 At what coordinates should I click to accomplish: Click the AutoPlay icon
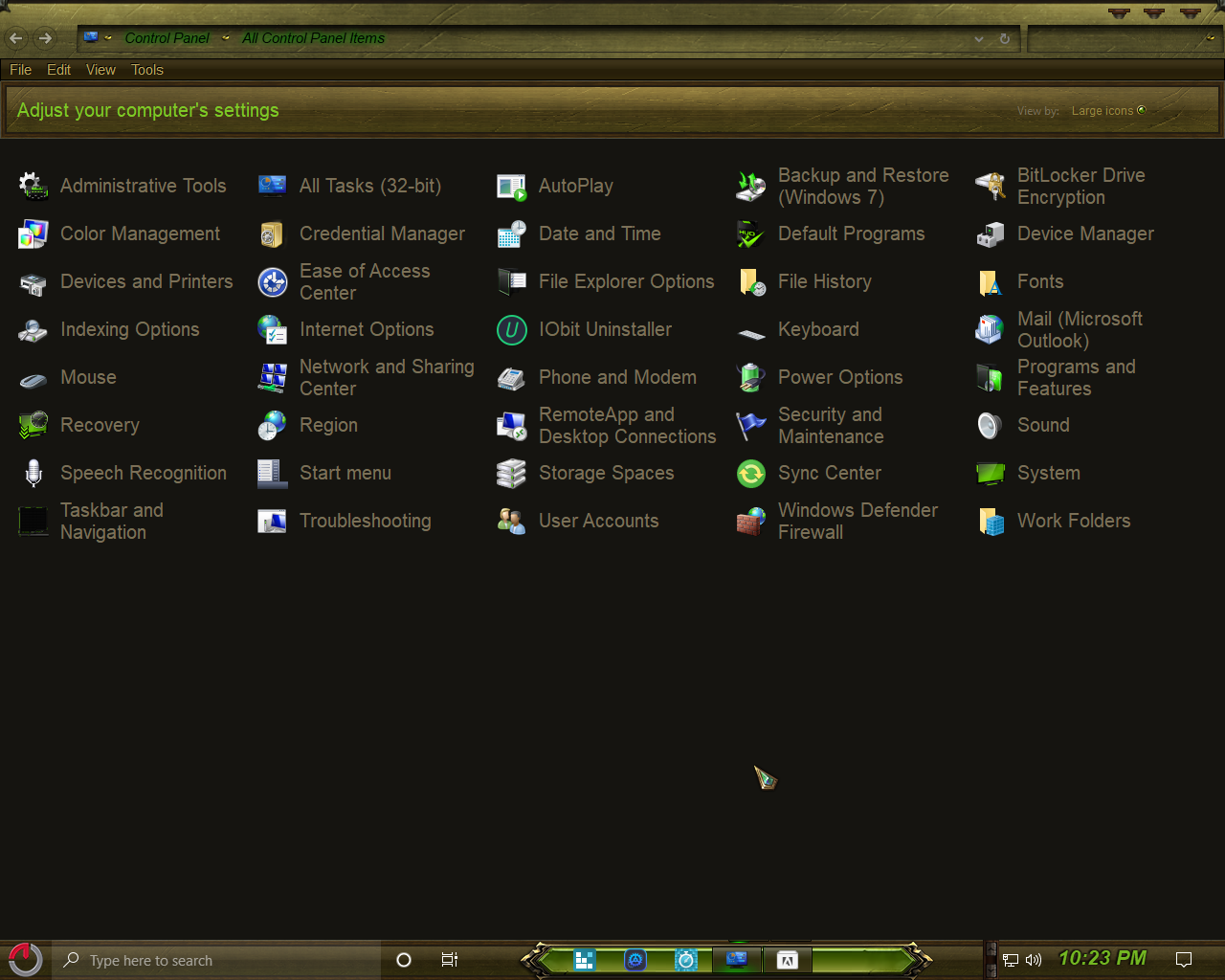click(x=512, y=186)
